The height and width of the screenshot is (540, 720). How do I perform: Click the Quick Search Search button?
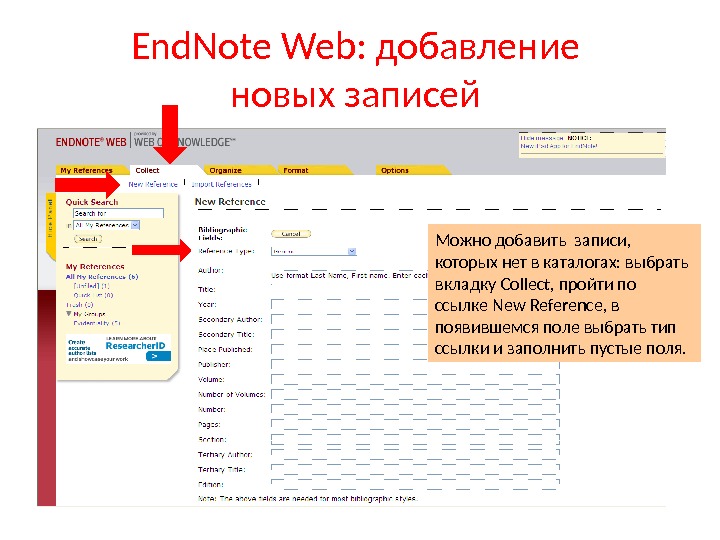pos(88,239)
